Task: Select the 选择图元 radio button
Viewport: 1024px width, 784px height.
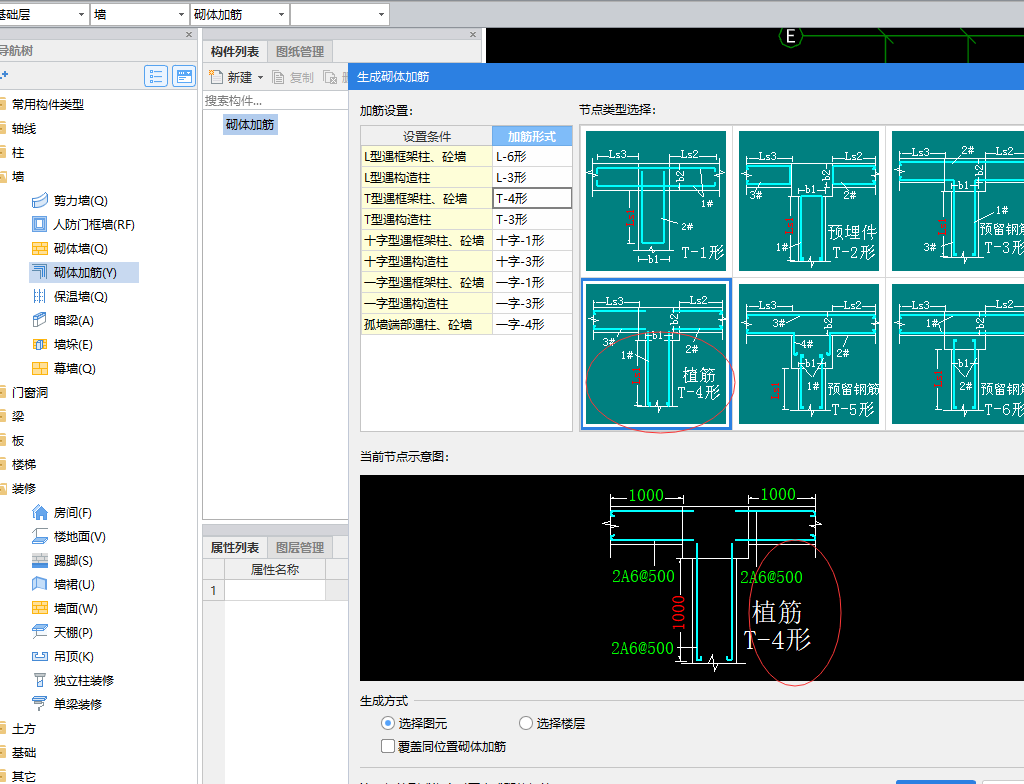Action: [388, 723]
